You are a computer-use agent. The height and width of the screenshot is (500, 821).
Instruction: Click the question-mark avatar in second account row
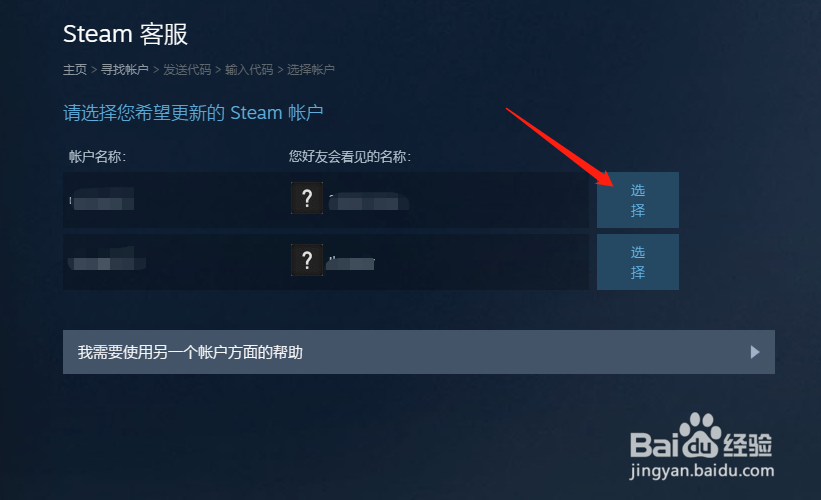pyautogui.click(x=307, y=260)
